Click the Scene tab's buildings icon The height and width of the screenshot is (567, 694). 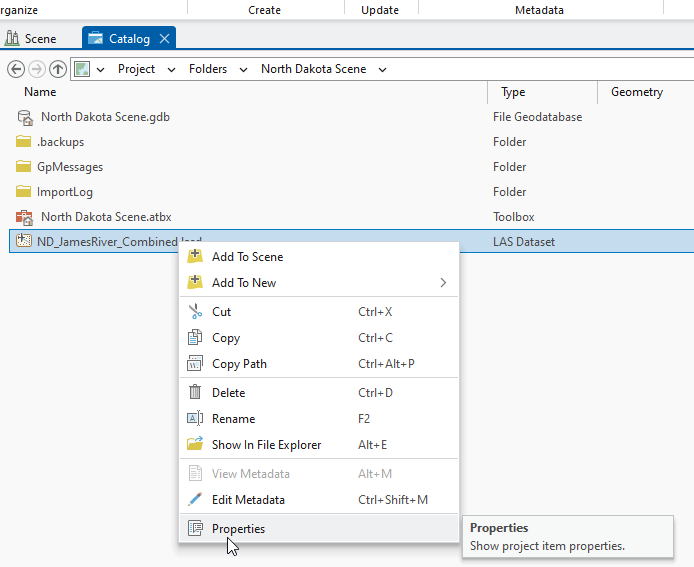click(x=12, y=39)
